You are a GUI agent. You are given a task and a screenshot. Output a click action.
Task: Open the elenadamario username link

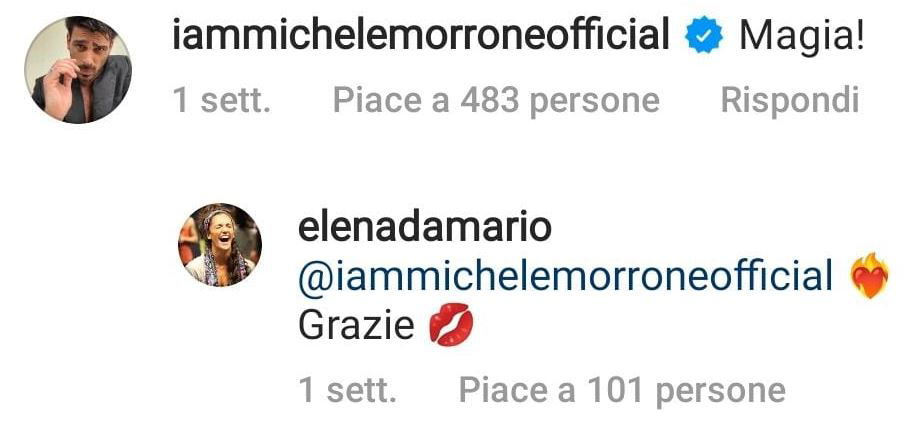tap(425, 228)
